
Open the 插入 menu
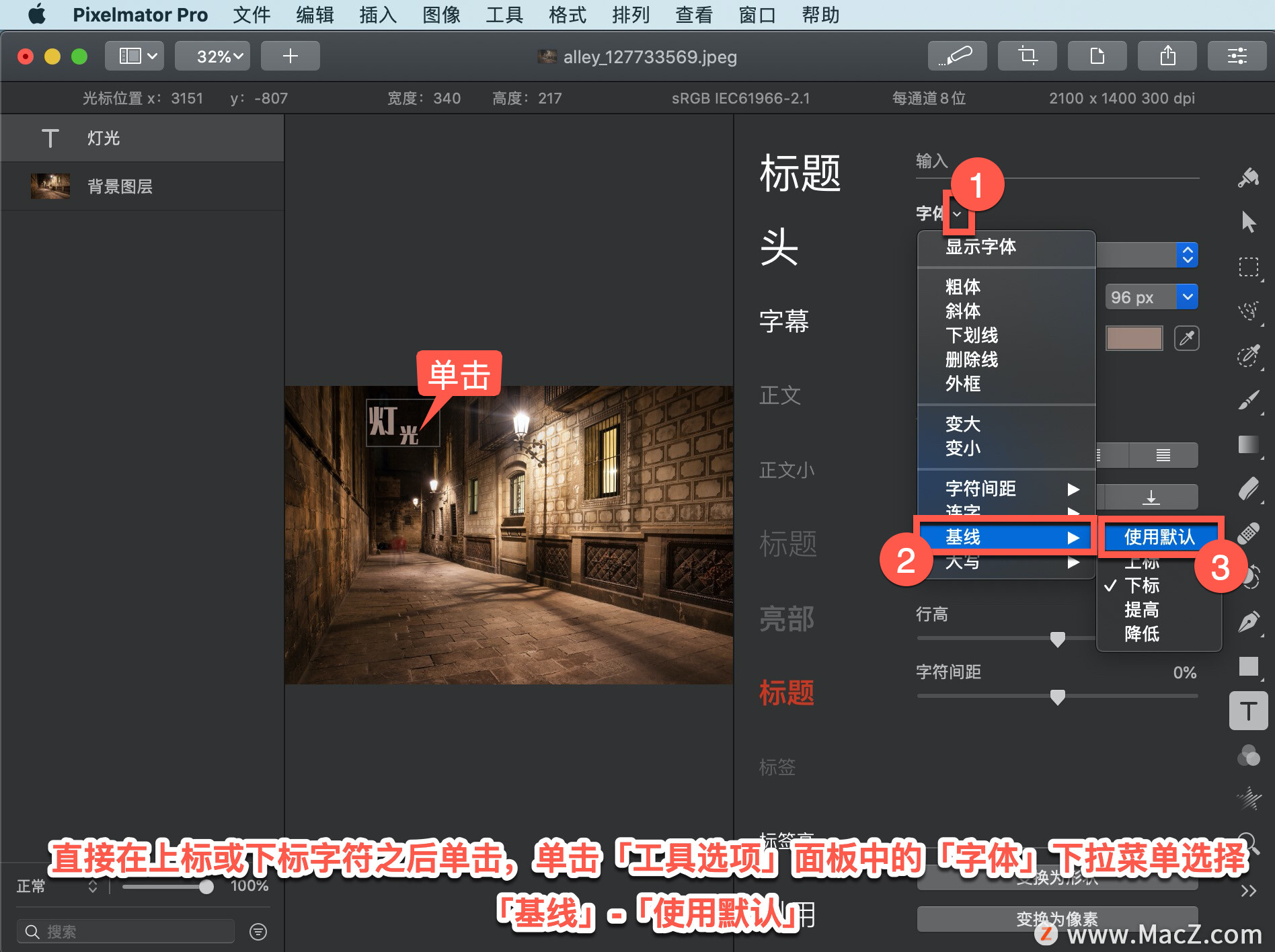coord(378,15)
